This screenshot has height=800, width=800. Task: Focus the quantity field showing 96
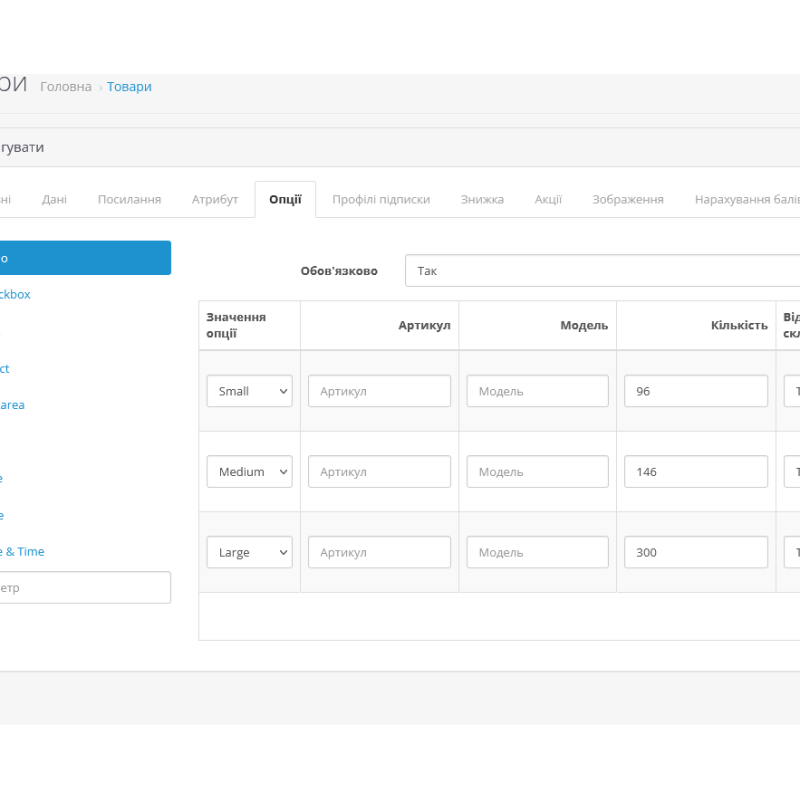tap(695, 391)
